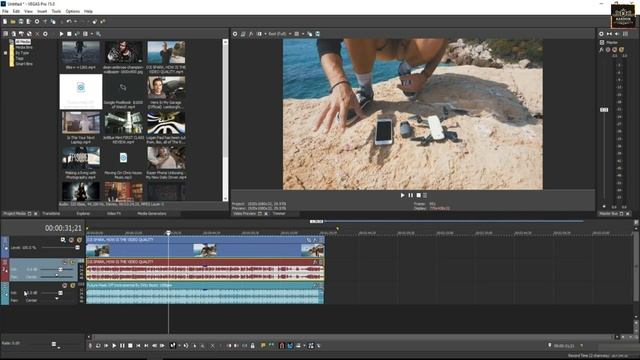Open the File menu
The image size is (640, 360).
pyautogui.click(x=5, y=11)
